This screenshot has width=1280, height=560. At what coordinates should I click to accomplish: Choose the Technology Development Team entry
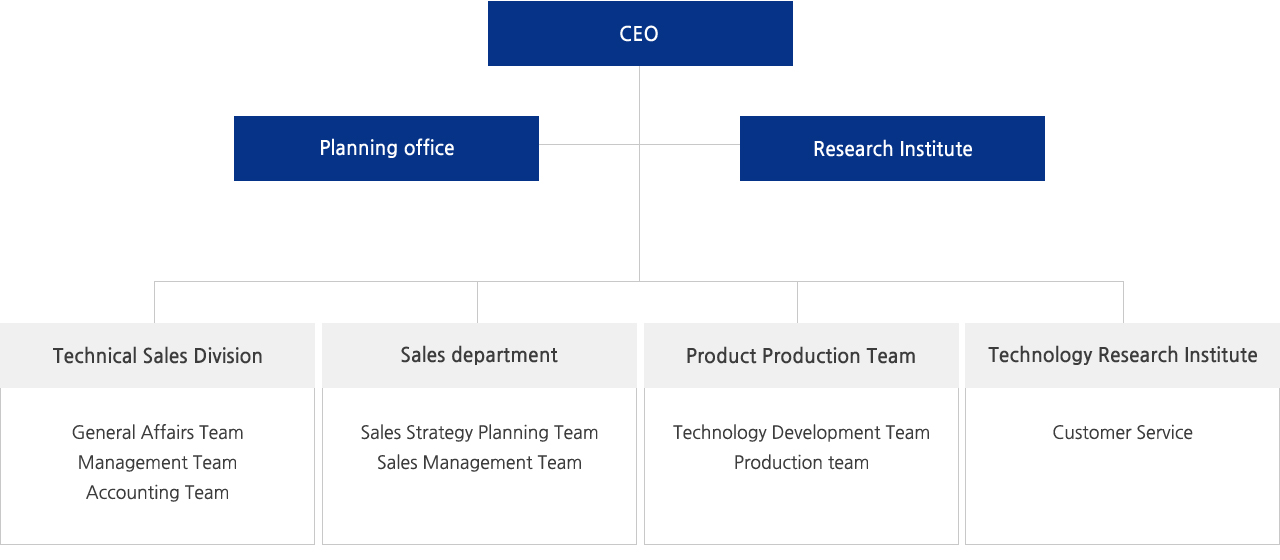pyautogui.click(x=801, y=432)
